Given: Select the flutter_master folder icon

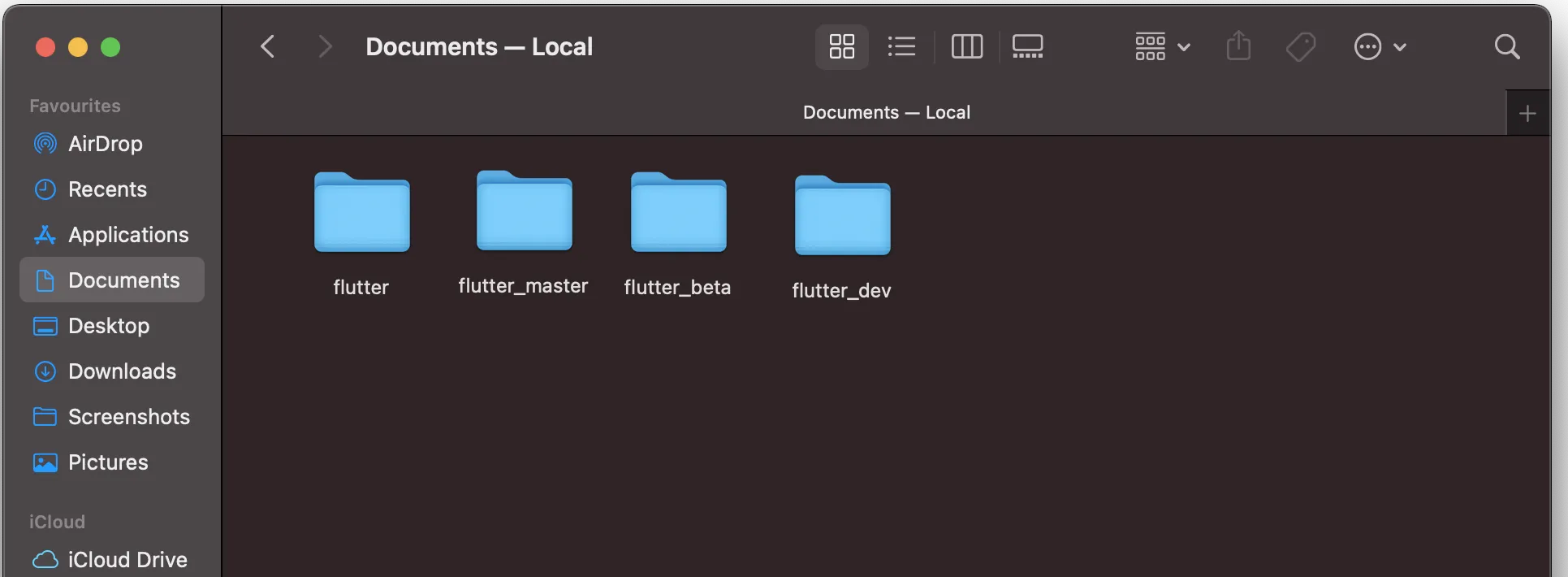Looking at the screenshot, I should pyautogui.click(x=524, y=210).
